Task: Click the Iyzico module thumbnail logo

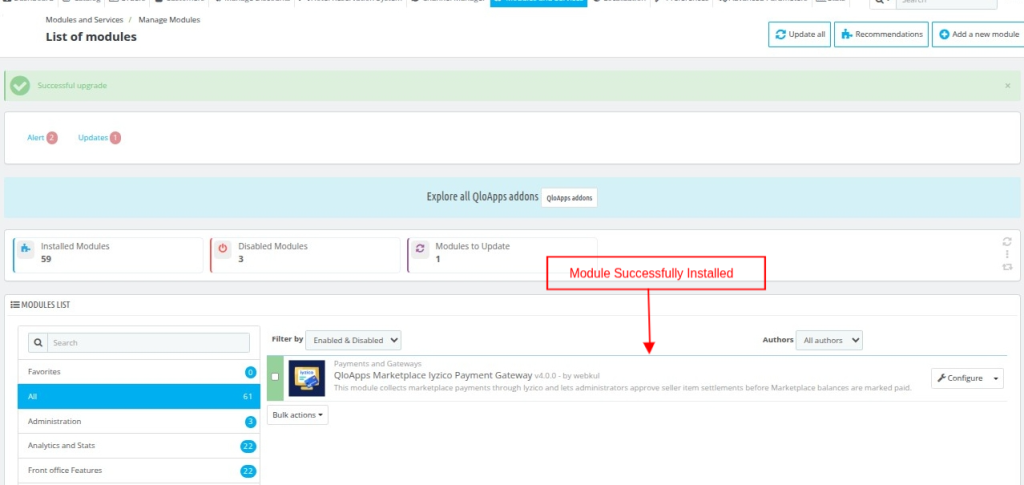Action: point(307,379)
